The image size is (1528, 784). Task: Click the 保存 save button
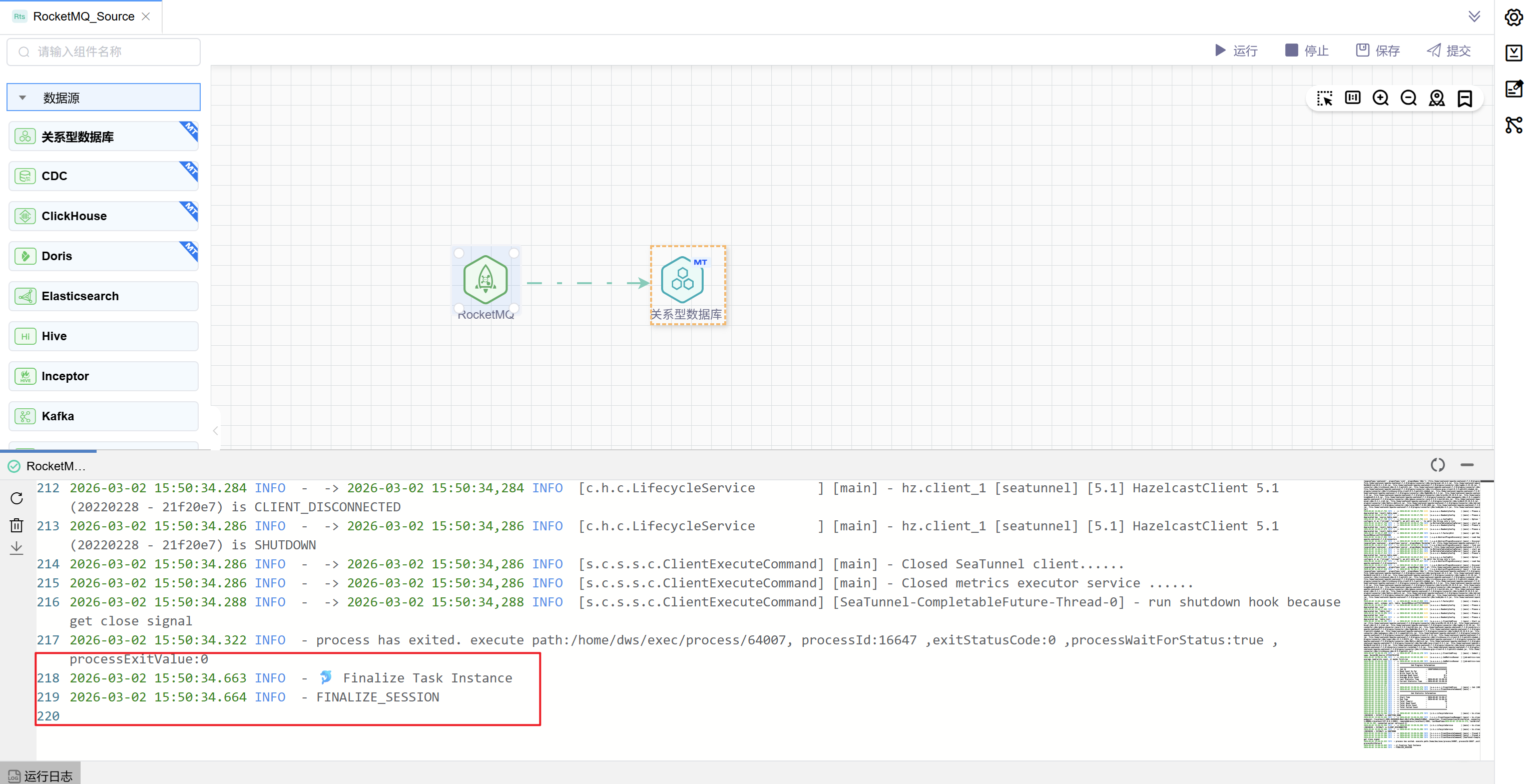(1377, 51)
